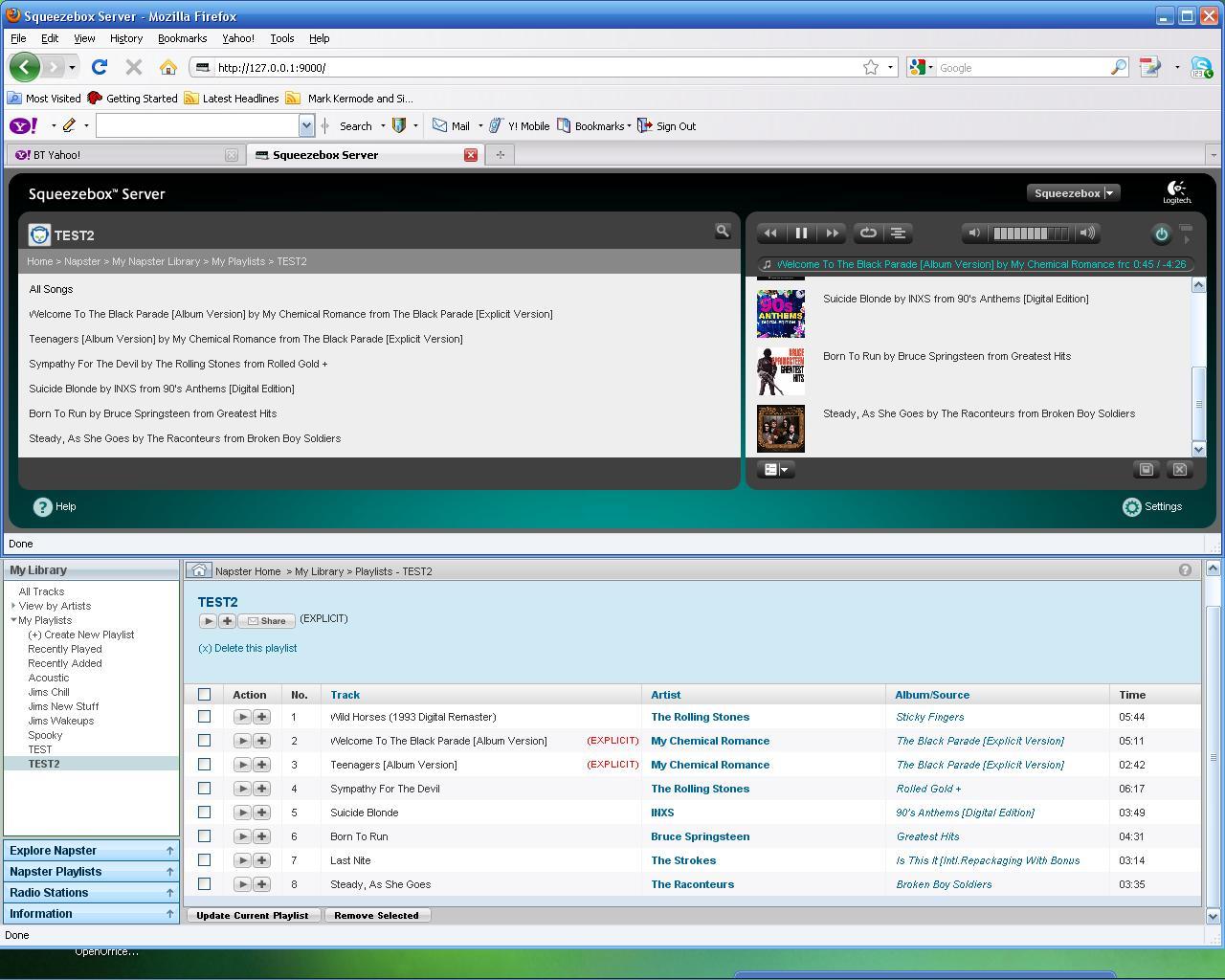
Task: Click the rewind previous track button
Action: click(x=770, y=233)
